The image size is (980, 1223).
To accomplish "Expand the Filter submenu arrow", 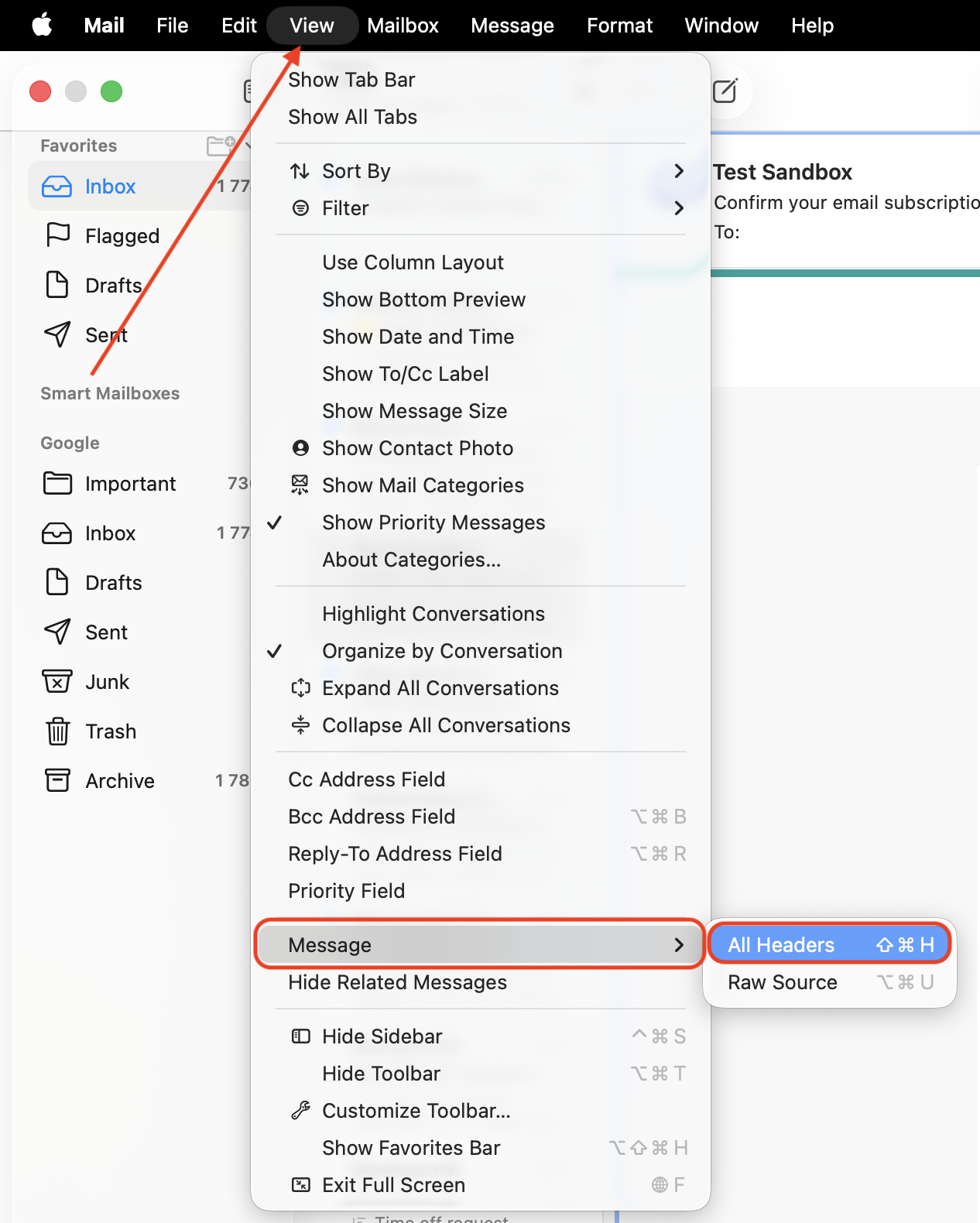I will click(x=679, y=208).
